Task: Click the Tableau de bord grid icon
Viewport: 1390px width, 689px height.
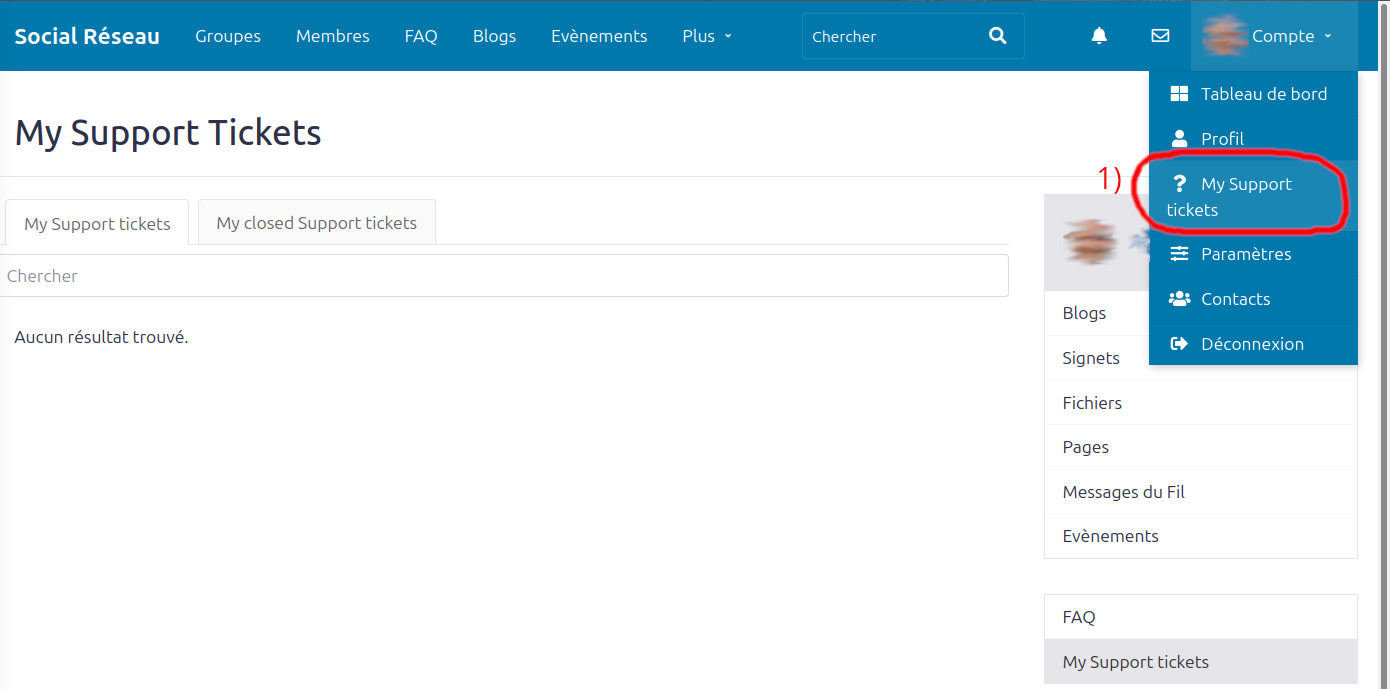Action: point(1179,94)
